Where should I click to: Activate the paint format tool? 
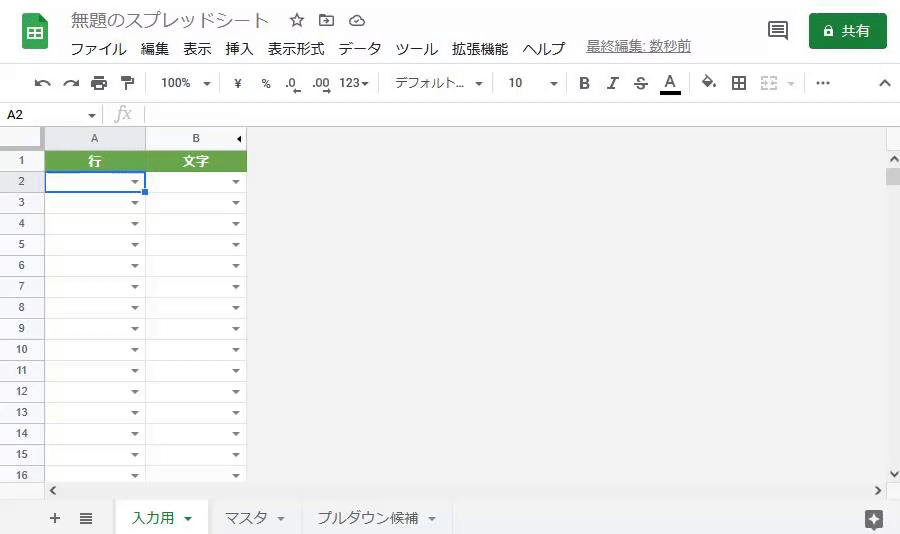coord(127,83)
